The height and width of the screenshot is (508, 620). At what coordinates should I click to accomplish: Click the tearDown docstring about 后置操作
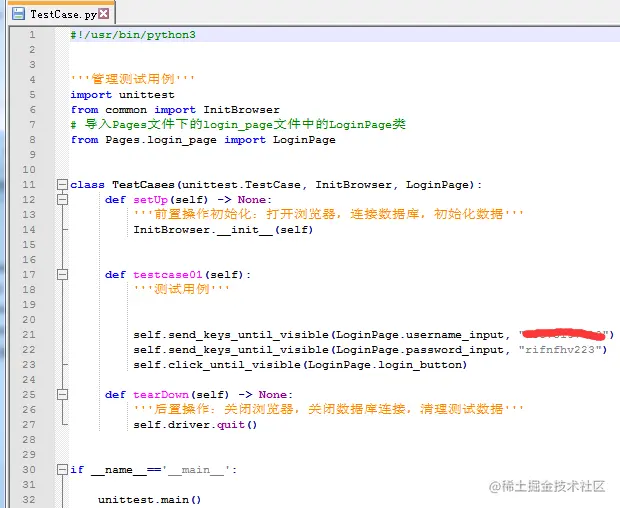(328, 409)
